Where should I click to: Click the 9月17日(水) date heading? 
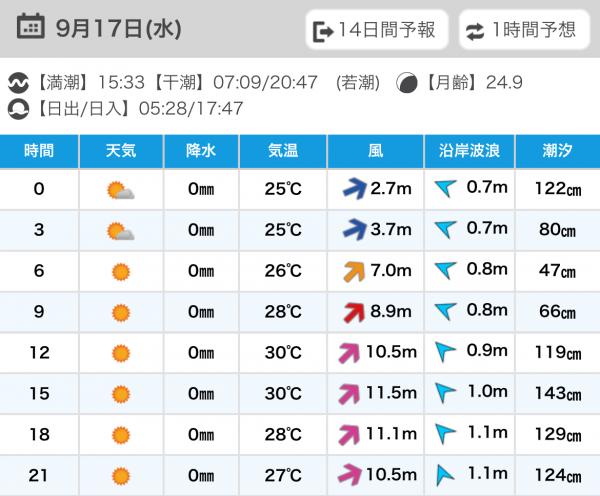click(x=119, y=28)
